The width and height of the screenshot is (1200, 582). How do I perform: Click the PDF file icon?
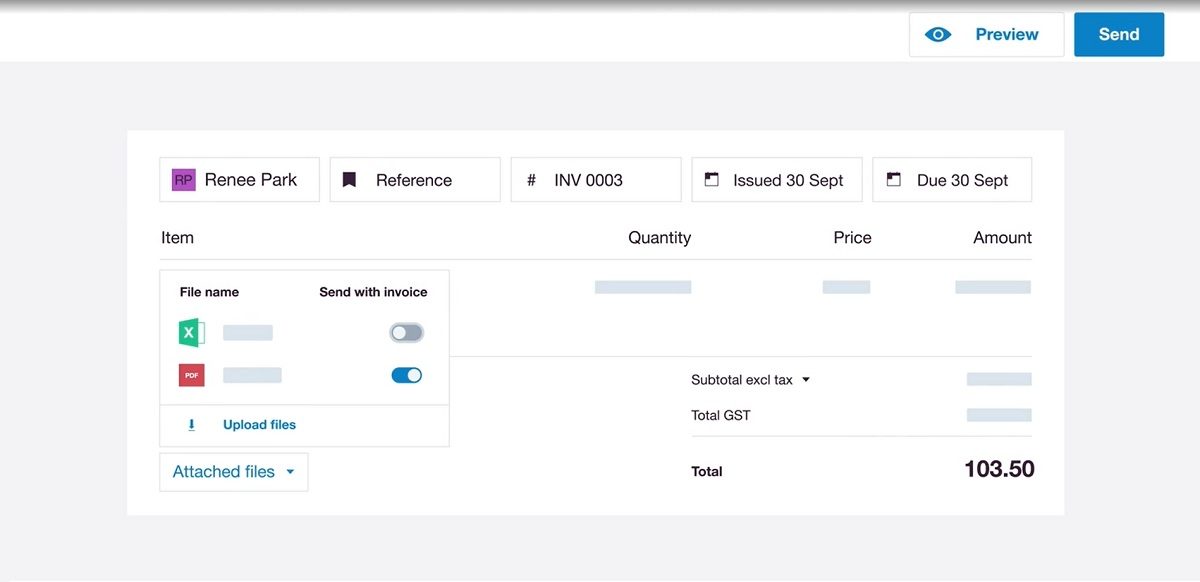tap(190, 374)
